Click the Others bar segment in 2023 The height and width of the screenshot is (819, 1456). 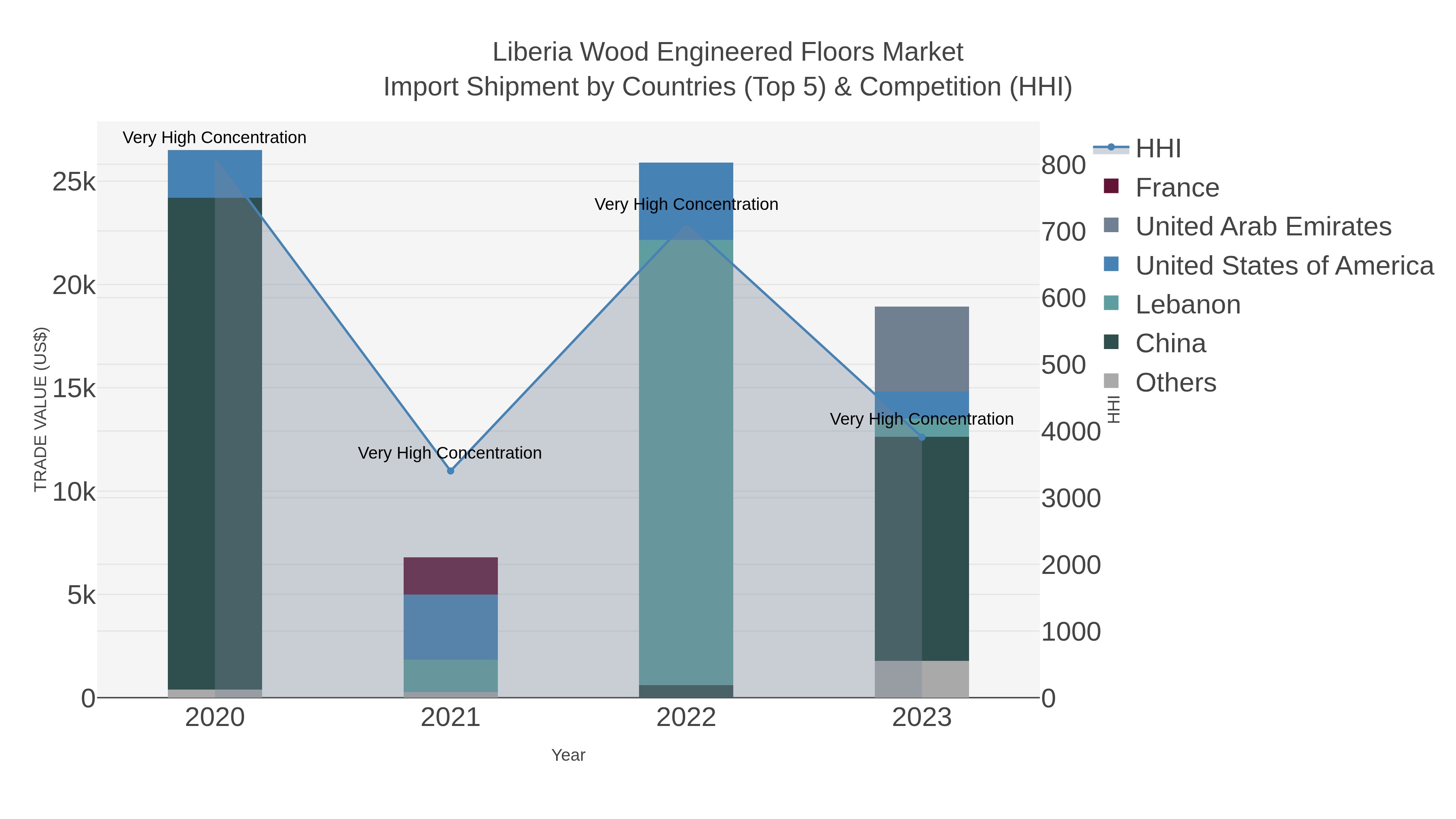click(922, 679)
